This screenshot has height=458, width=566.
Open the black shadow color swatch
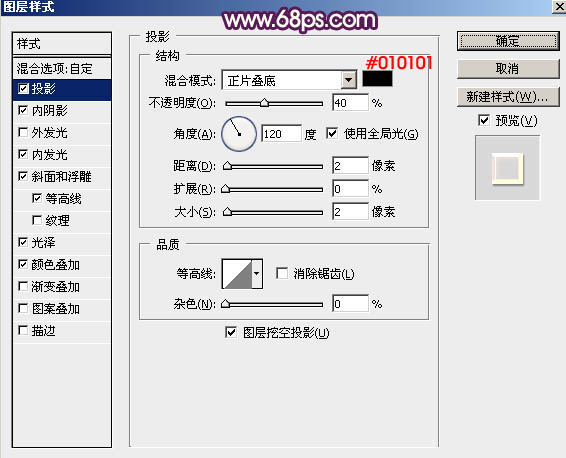point(377,79)
